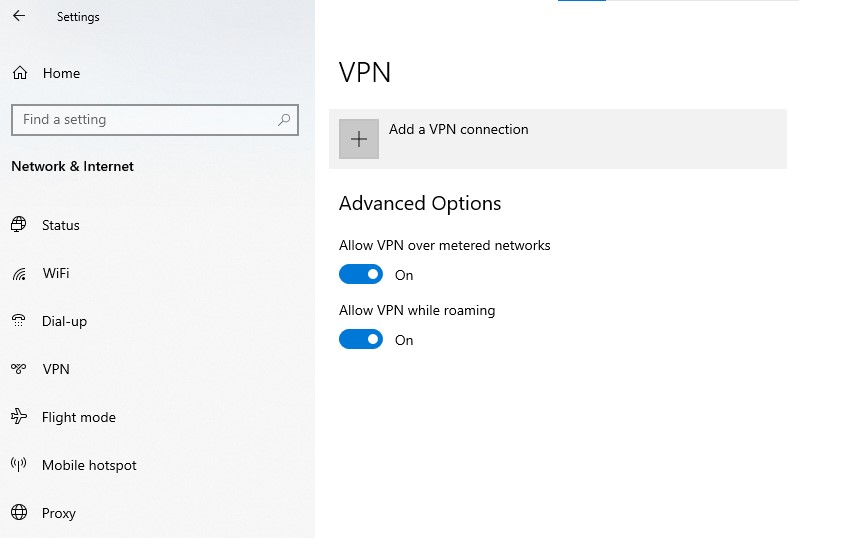This screenshot has width=846, height=538.
Task: Click the back arrow icon
Action: [19, 16]
